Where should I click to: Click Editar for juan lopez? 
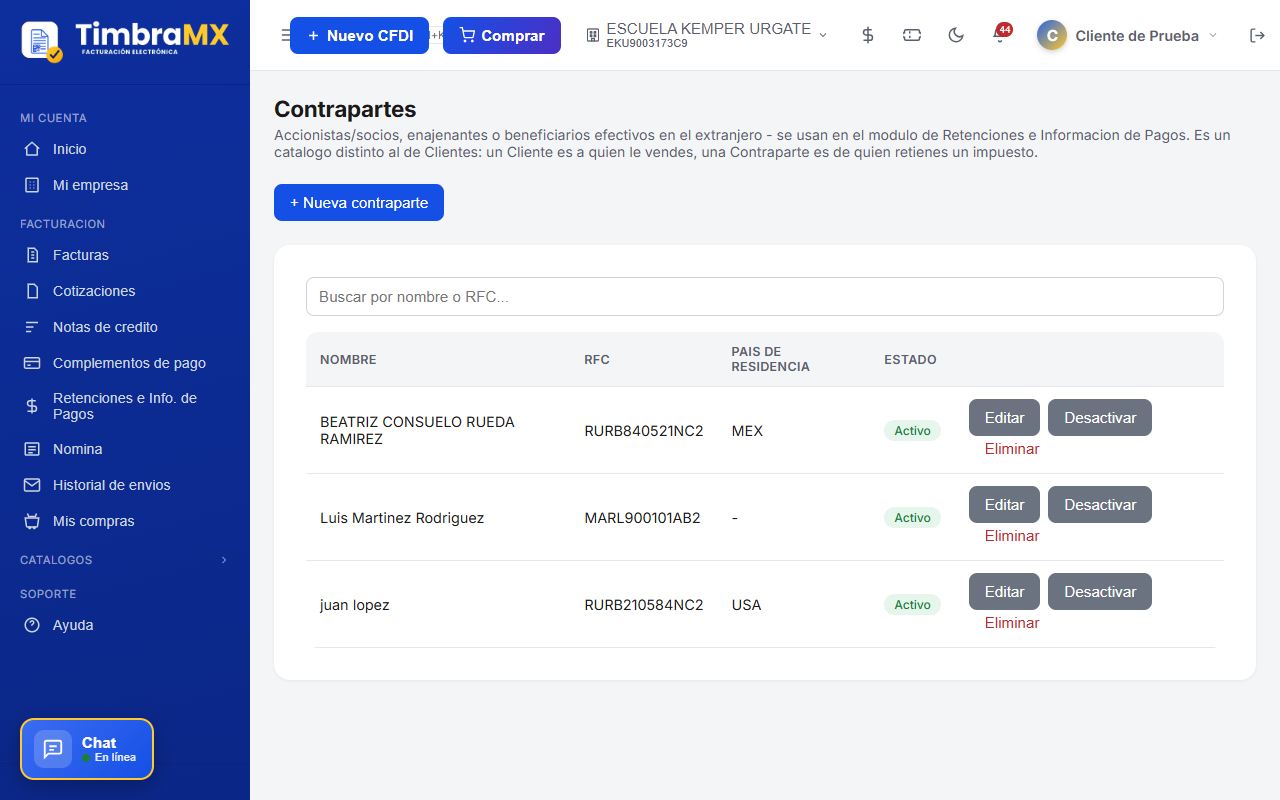tap(1004, 592)
